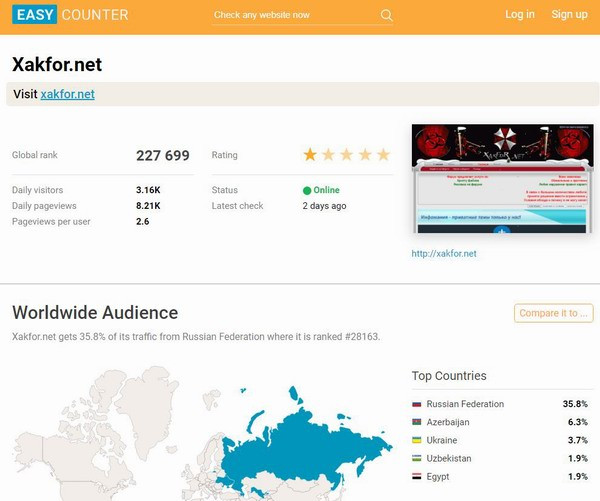Open the Log in link
The height and width of the screenshot is (501, 600).
520,14
